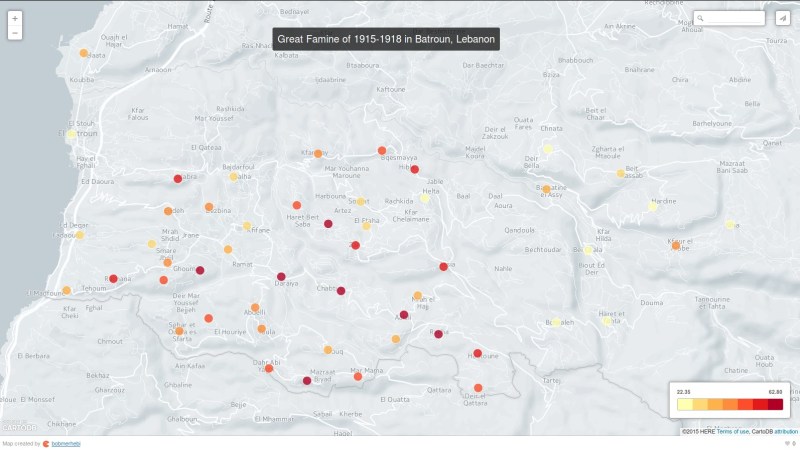This screenshot has height=451, width=800.
Task: Click the darkest red legend swatch
Action: click(776, 405)
